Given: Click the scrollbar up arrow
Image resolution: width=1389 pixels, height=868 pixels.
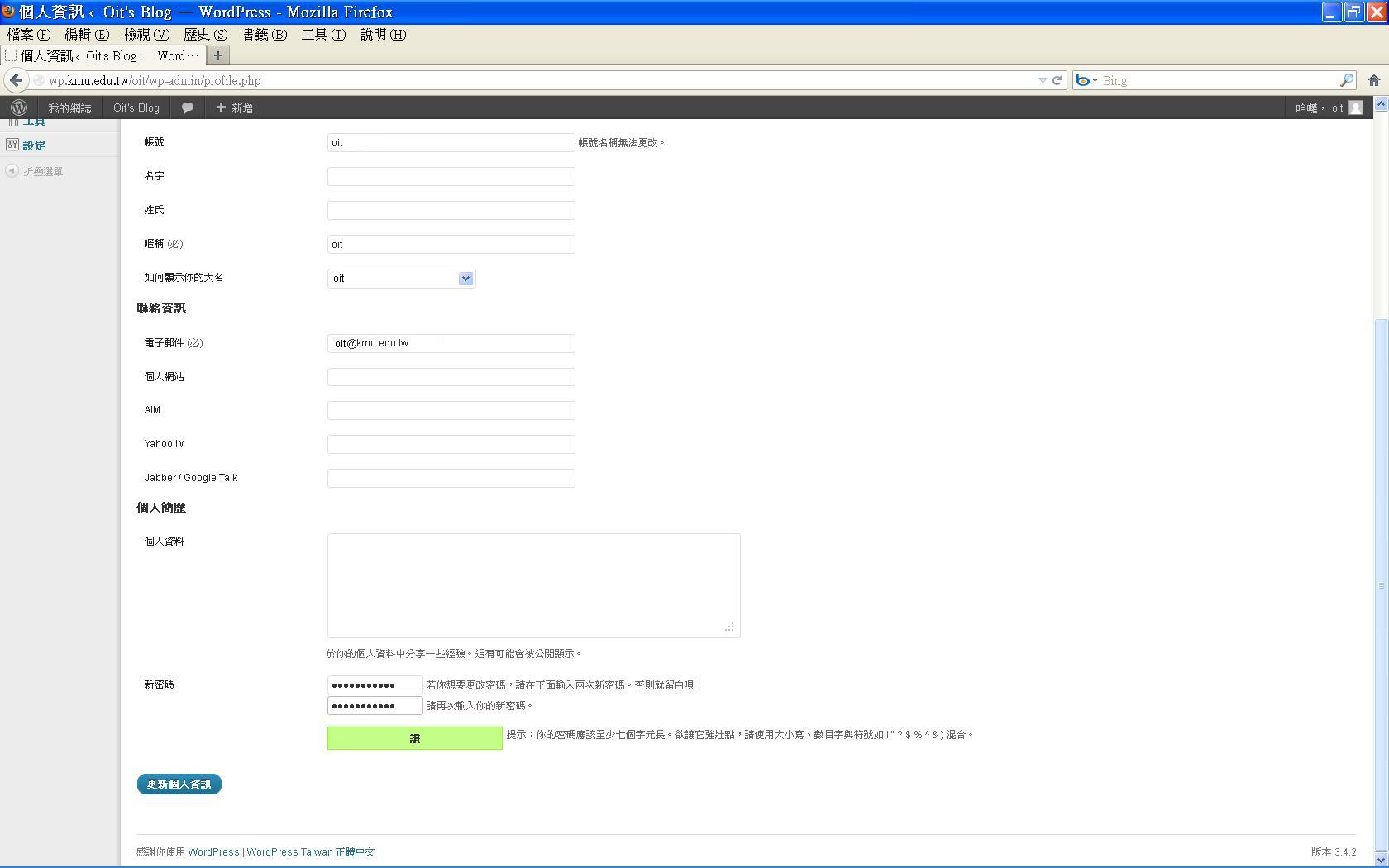Looking at the screenshot, I should (1381, 104).
